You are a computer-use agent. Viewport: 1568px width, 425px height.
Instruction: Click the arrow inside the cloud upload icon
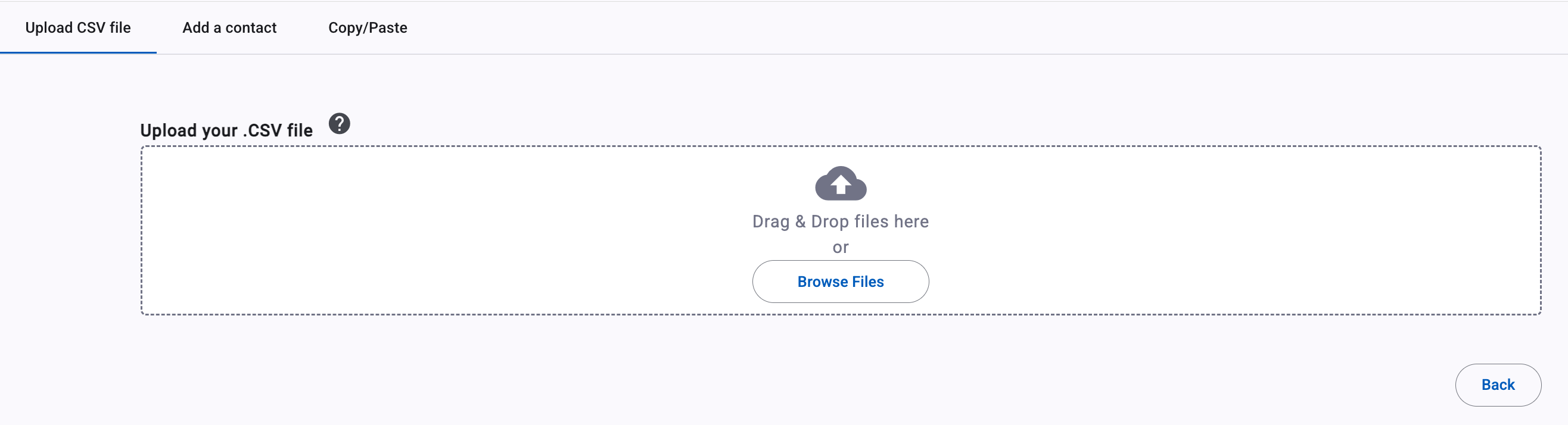tap(841, 183)
